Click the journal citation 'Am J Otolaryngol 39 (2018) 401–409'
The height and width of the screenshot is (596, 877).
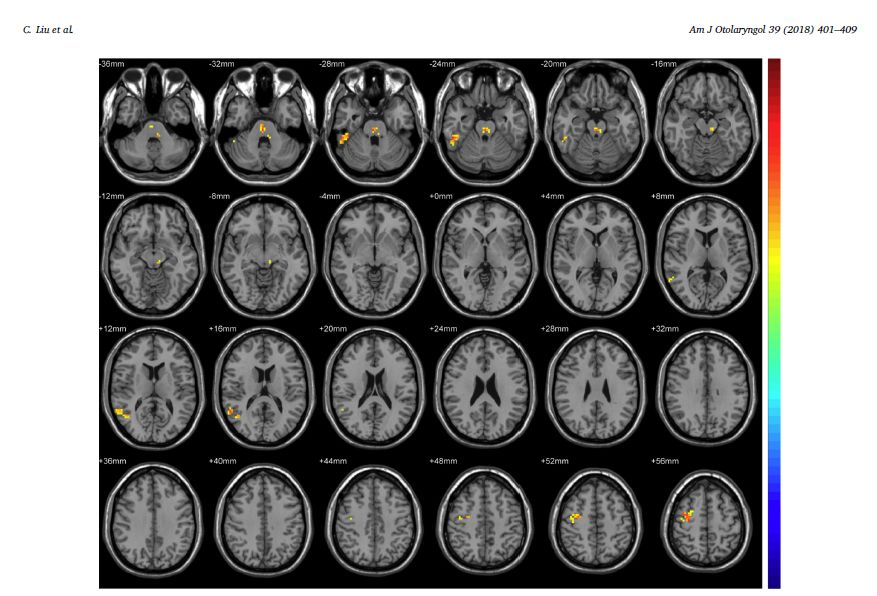(x=772, y=30)
